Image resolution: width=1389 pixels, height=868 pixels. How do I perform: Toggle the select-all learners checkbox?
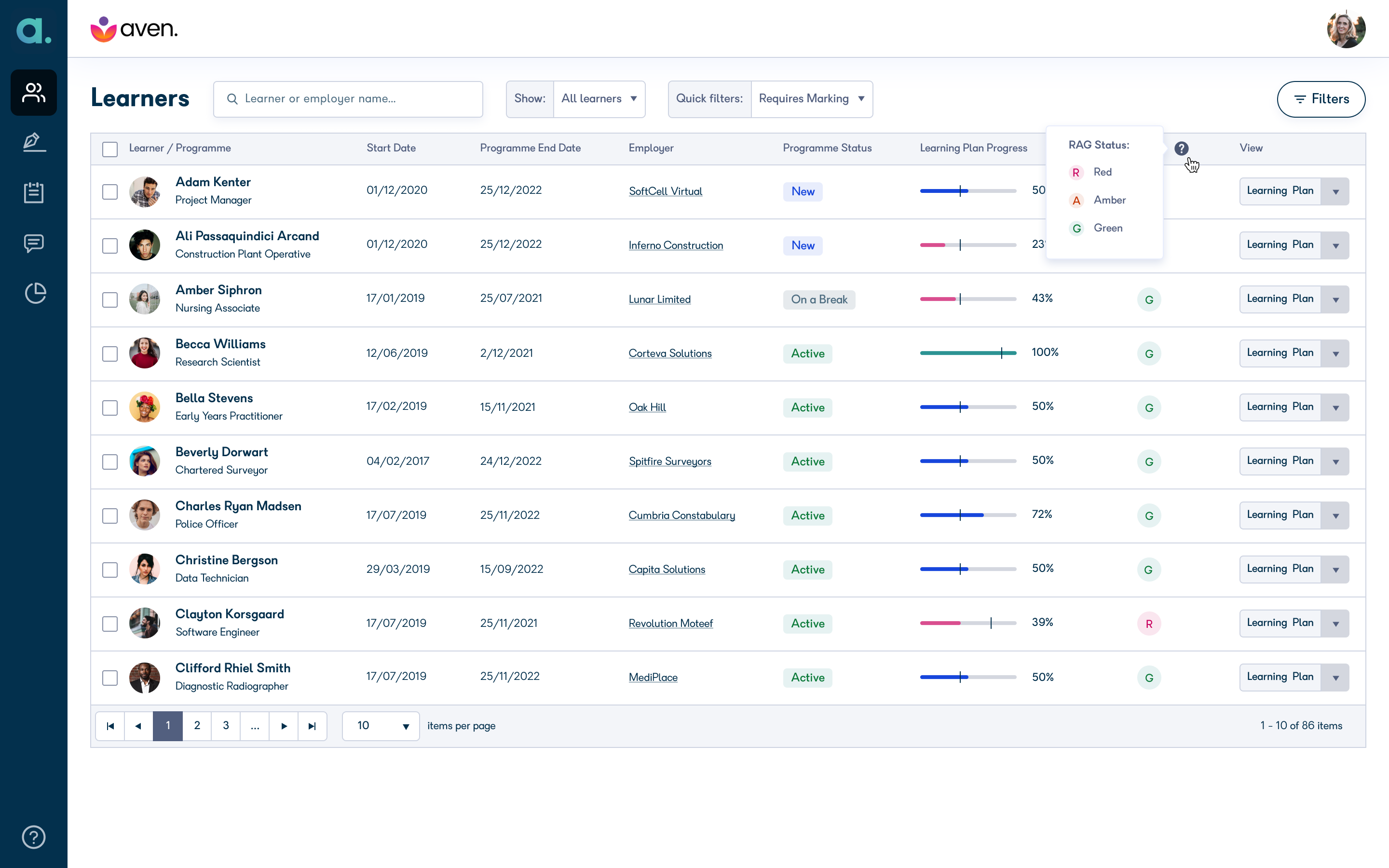pos(109,149)
